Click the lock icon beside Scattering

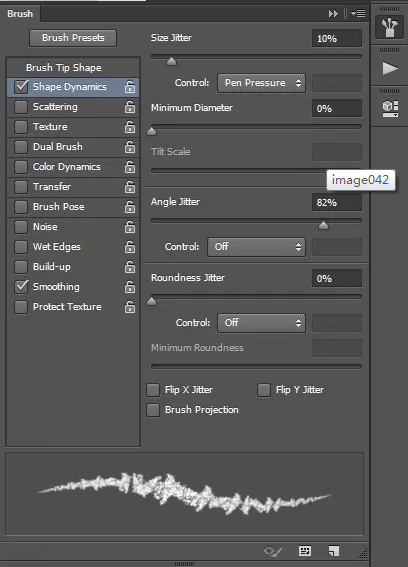130,107
